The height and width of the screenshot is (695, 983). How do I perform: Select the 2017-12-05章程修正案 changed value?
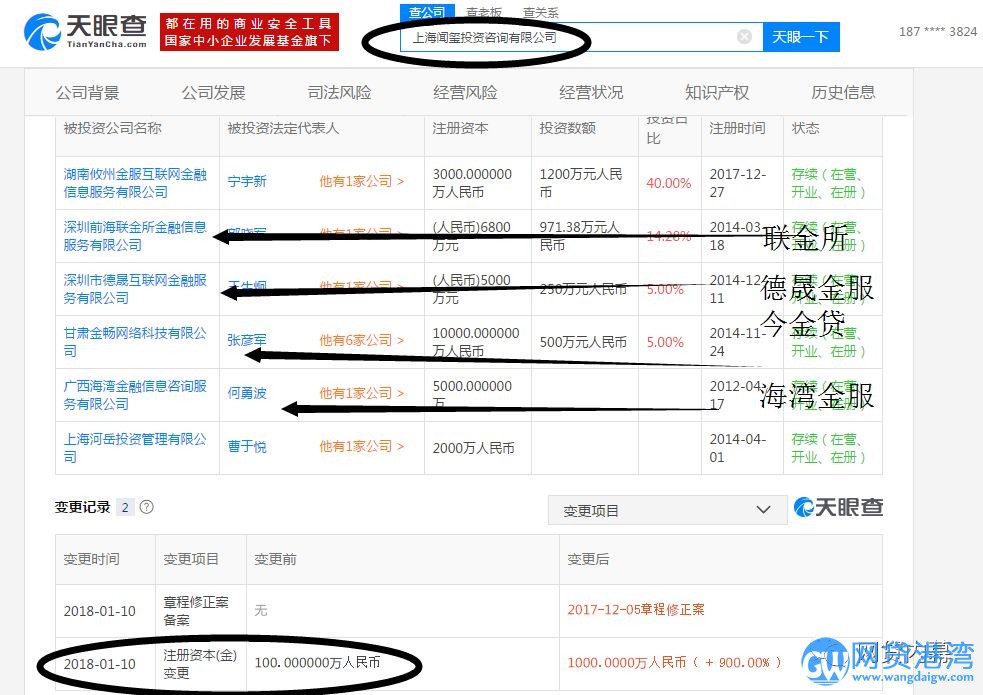636,609
